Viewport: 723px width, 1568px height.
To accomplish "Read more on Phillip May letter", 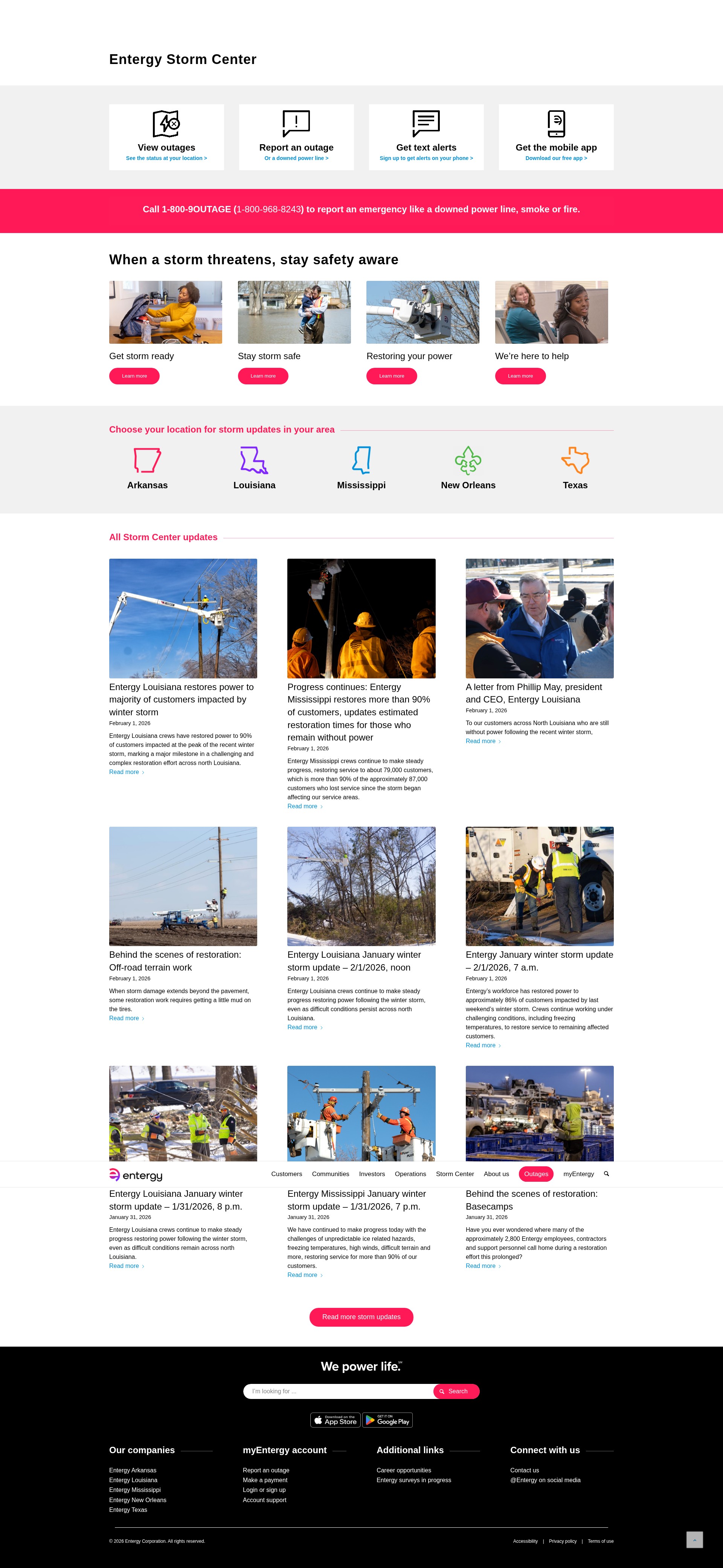I will 483,741.
